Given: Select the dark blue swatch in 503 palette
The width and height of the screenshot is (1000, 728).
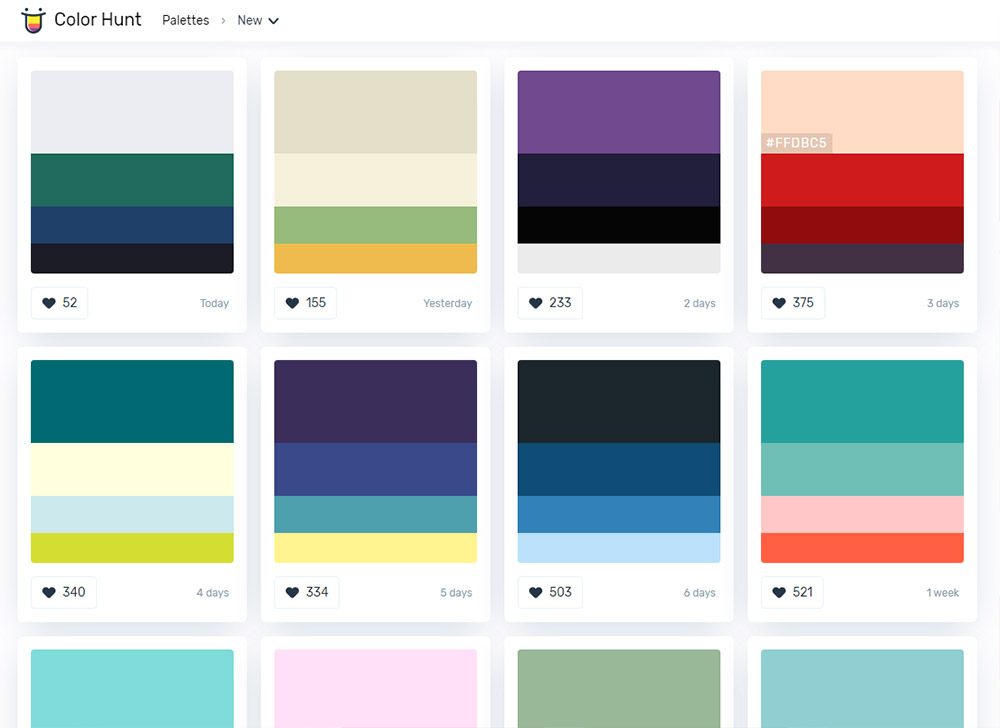Looking at the screenshot, I should tap(619, 469).
